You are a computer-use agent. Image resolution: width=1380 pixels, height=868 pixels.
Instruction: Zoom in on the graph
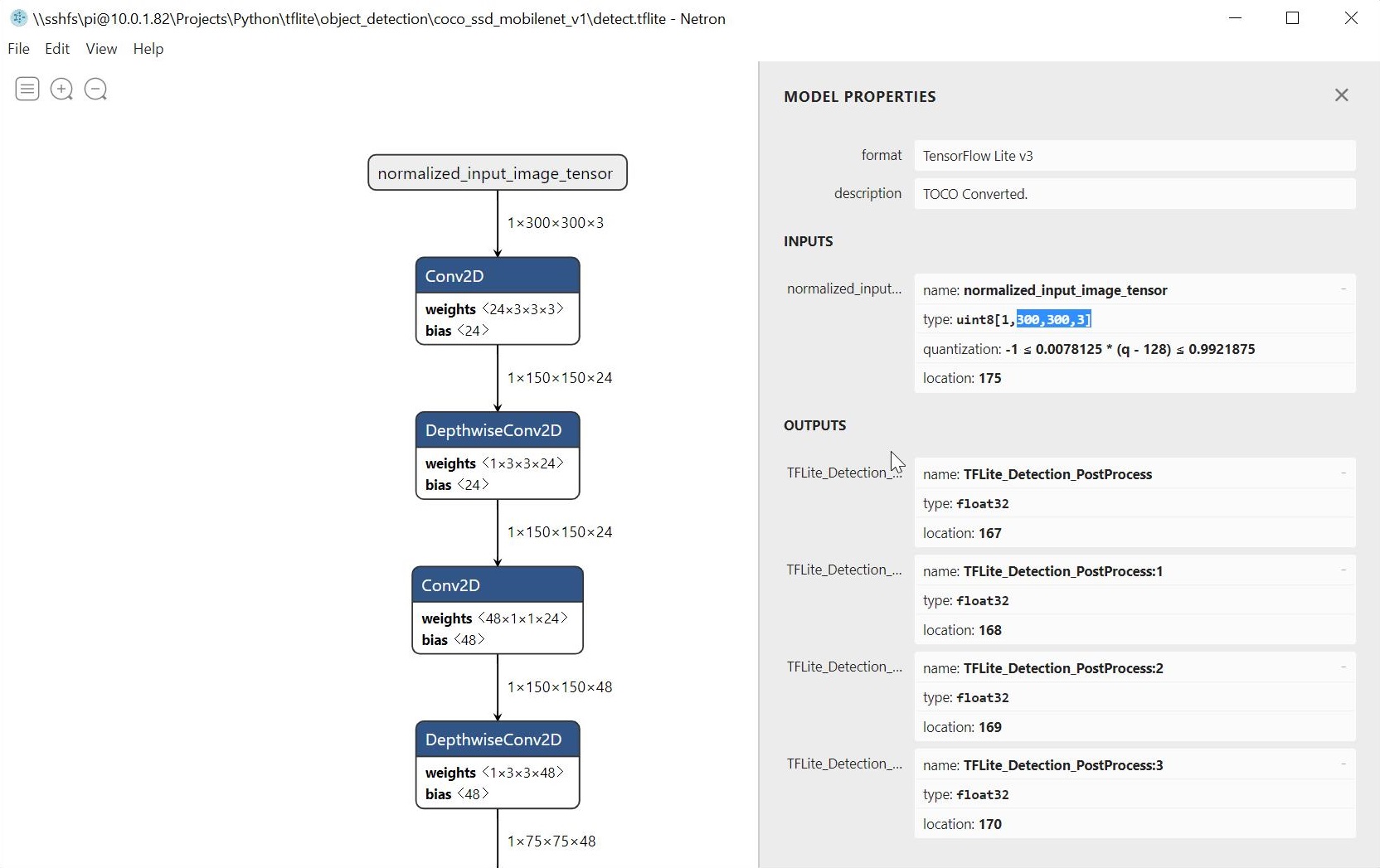pyautogui.click(x=61, y=89)
